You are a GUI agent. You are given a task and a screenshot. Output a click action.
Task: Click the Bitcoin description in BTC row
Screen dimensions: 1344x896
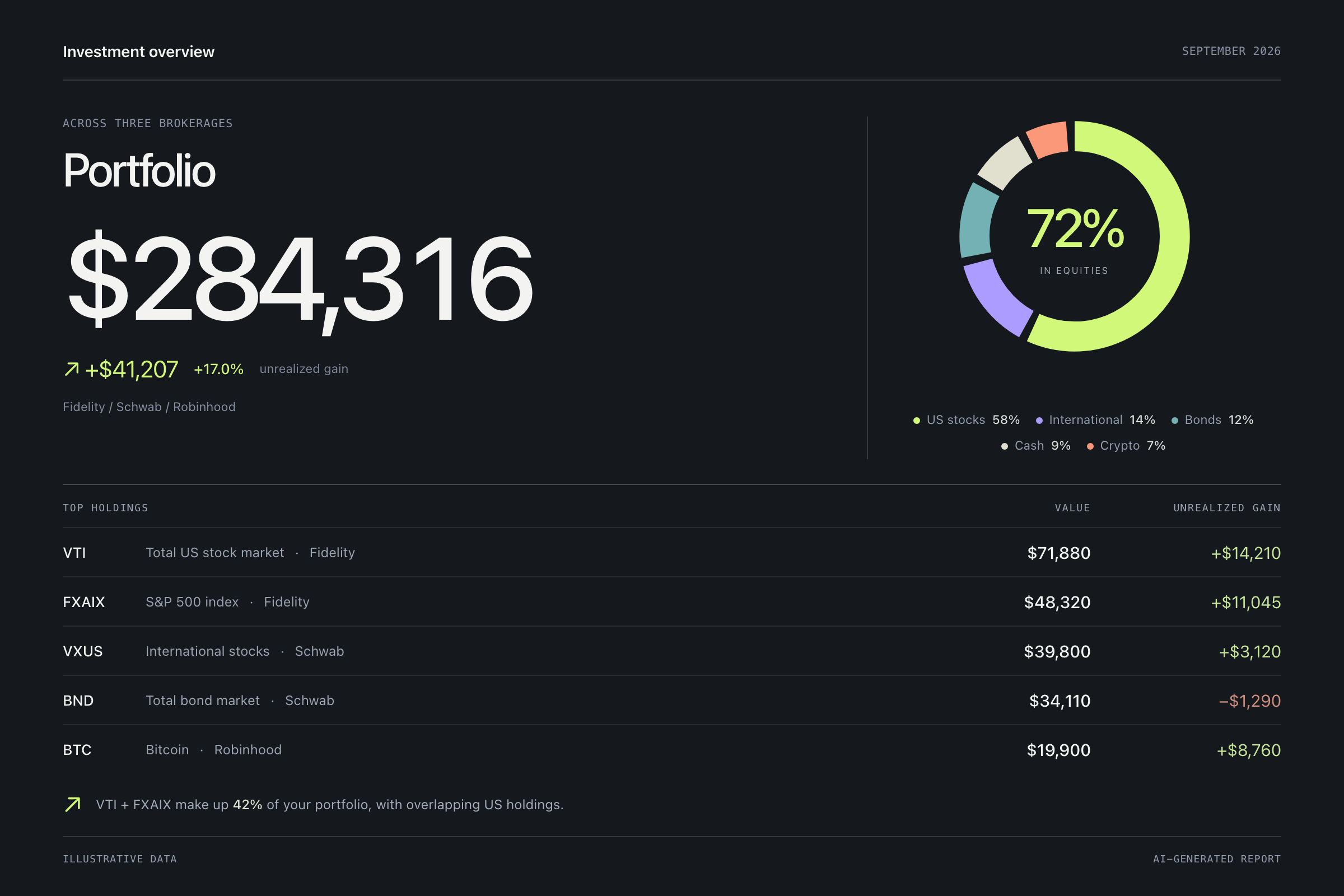coord(167,750)
